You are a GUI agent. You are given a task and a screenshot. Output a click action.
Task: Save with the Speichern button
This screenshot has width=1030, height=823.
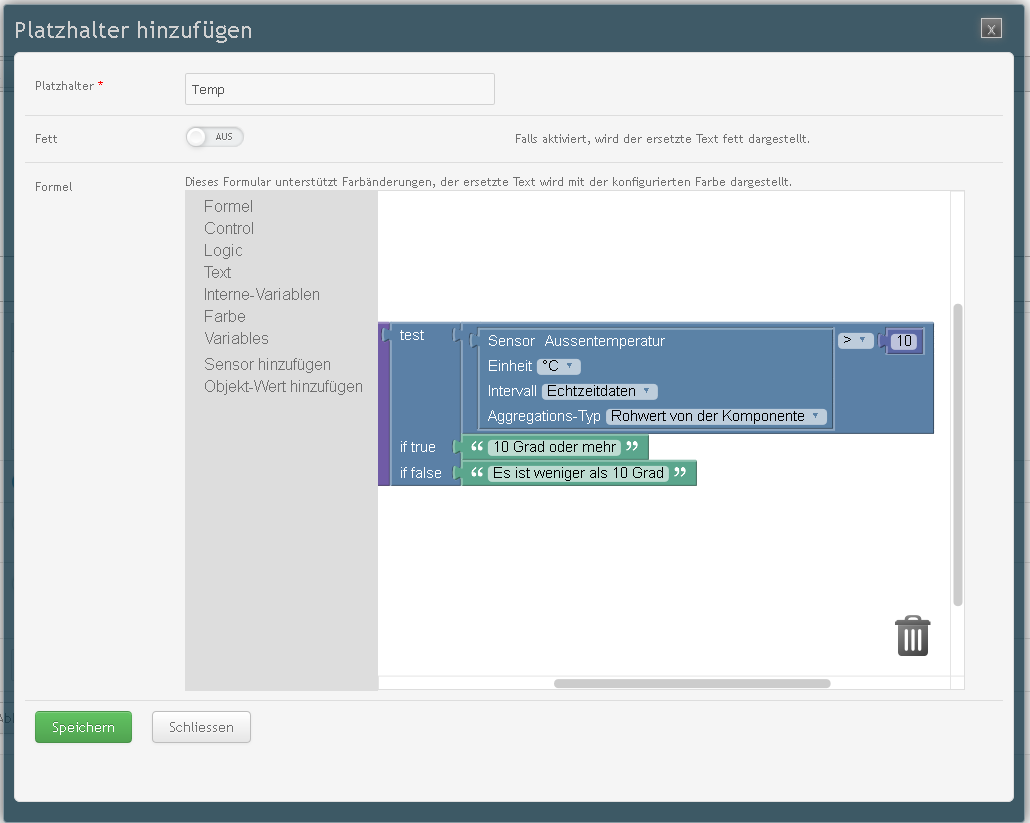[x=83, y=727]
